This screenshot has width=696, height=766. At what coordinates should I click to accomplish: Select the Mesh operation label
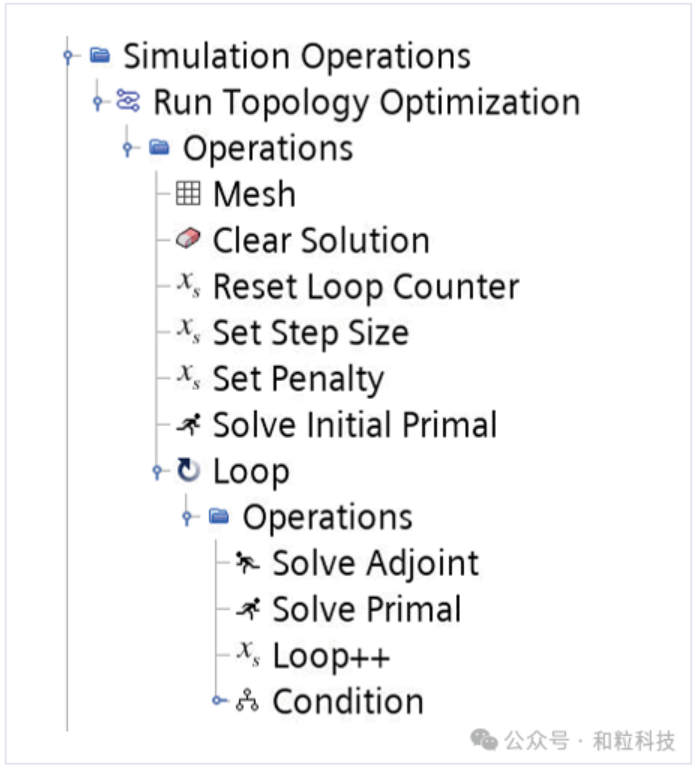pyautogui.click(x=254, y=194)
